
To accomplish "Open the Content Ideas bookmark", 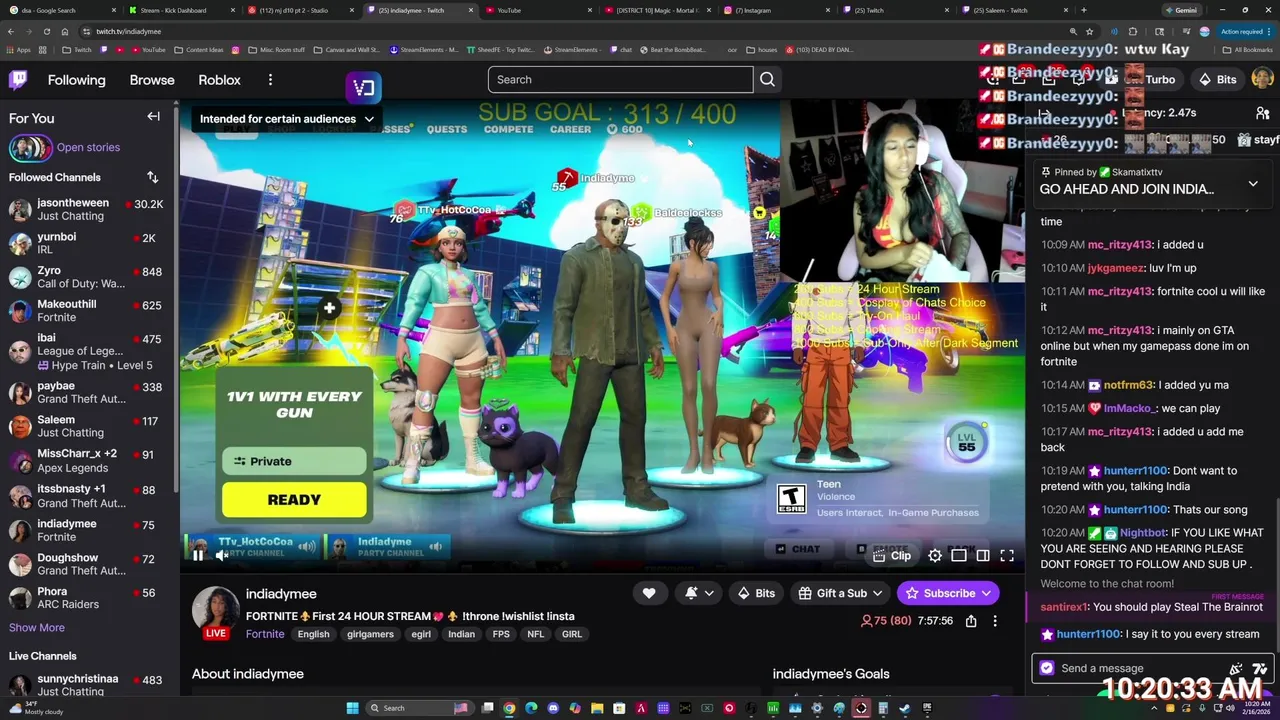I will click(x=199, y=50).
